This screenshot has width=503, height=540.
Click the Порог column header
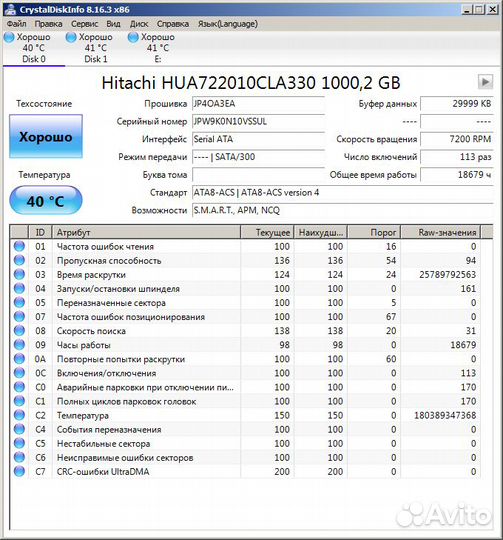(375, 232)
